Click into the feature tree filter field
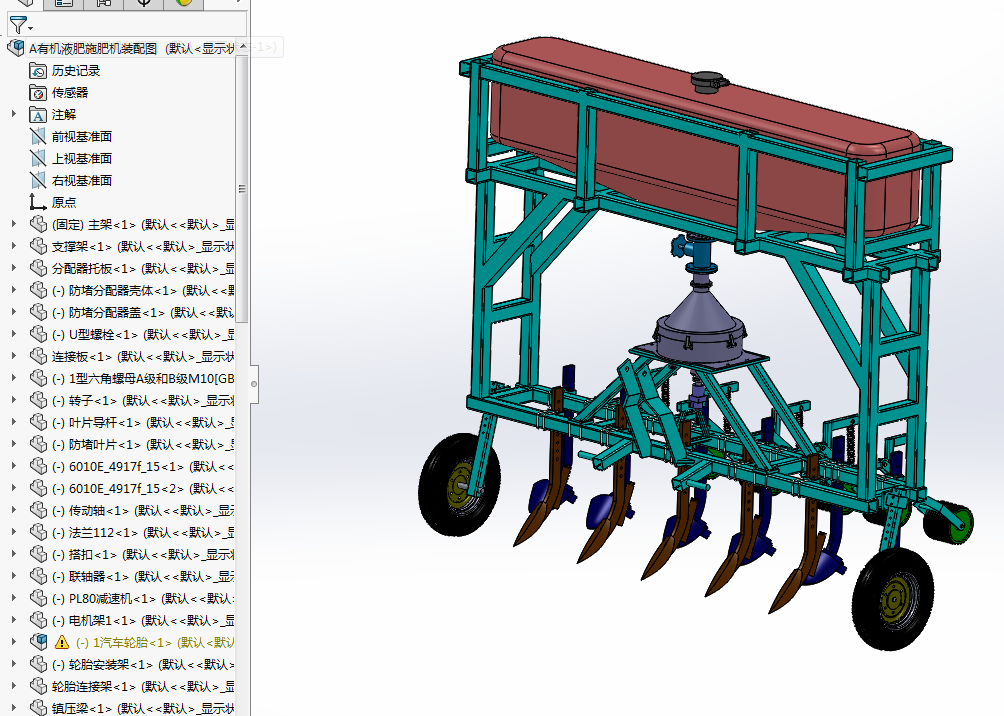The image size is (1004, 716). pos(127,25)
